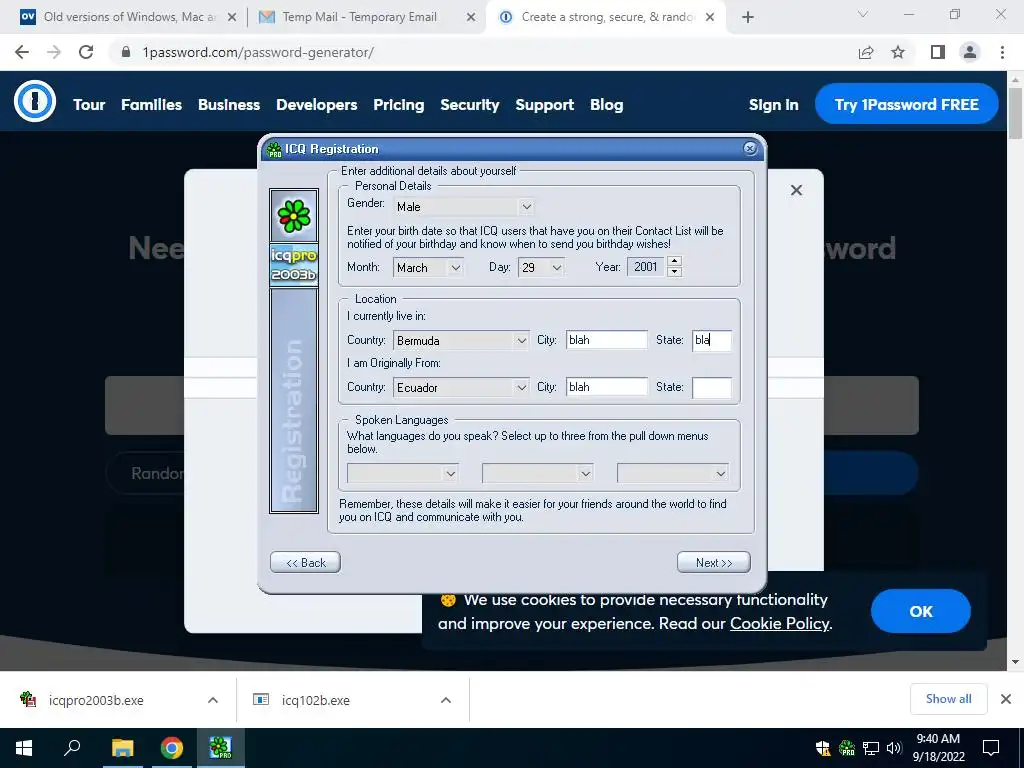Screen dimensions: 1024x768
Task: View site information lock icon
Action: pyautogui.click(x=126, y=52)
